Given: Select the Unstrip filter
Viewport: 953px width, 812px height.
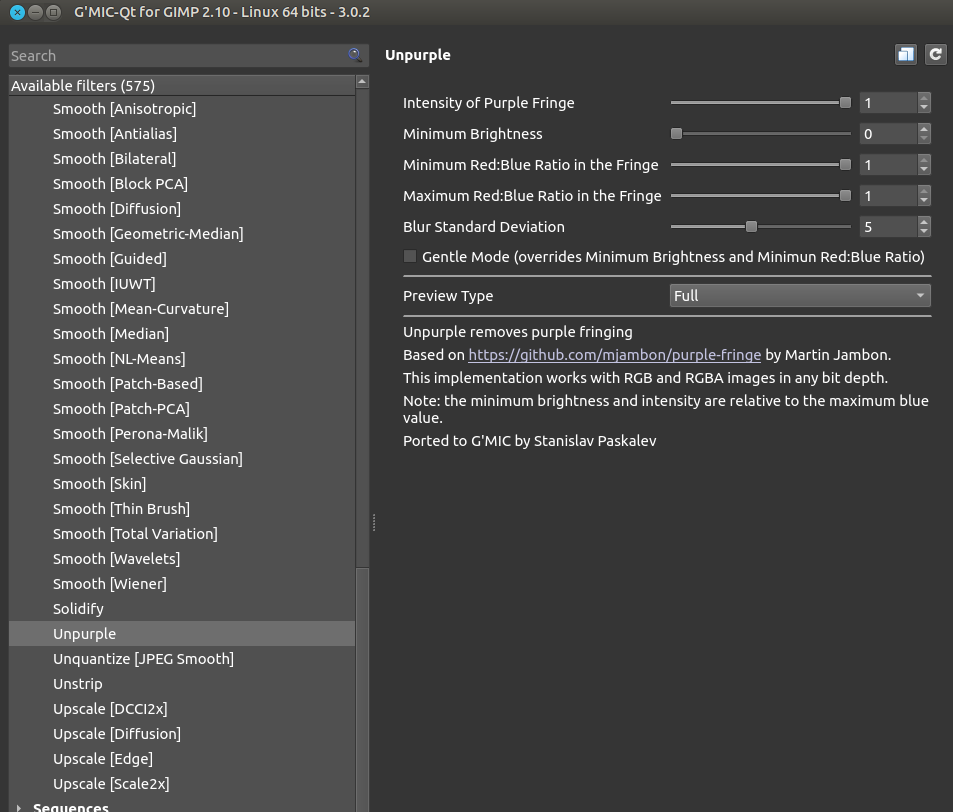Looking at the screenshot, I should [x=182, y=684].
